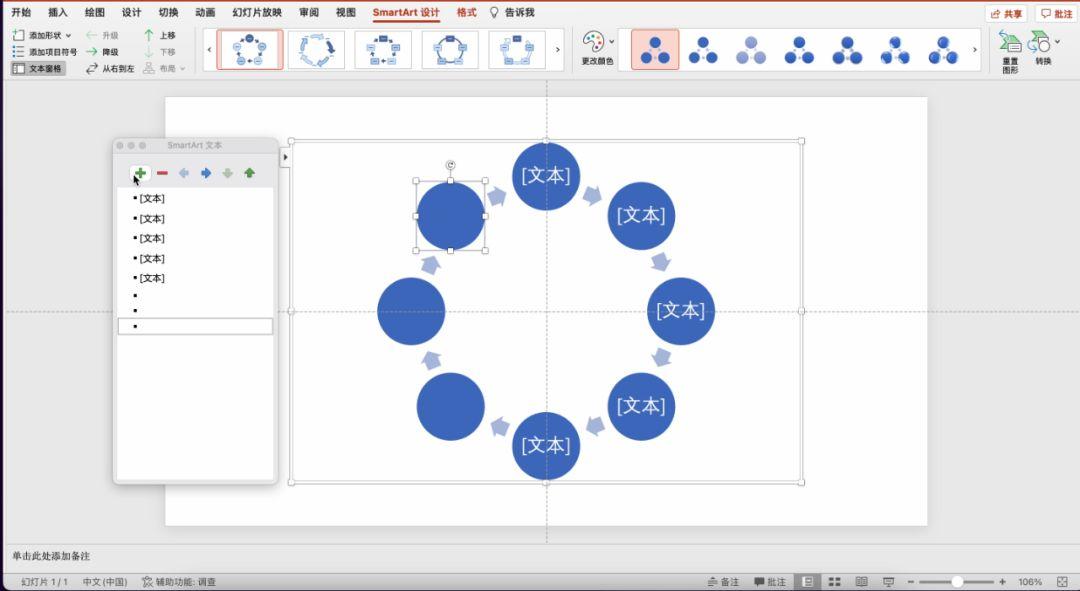Select the continuous arrow cycle layout thumbnail
The image size is (1080, 591).
(x=316, y=50)
